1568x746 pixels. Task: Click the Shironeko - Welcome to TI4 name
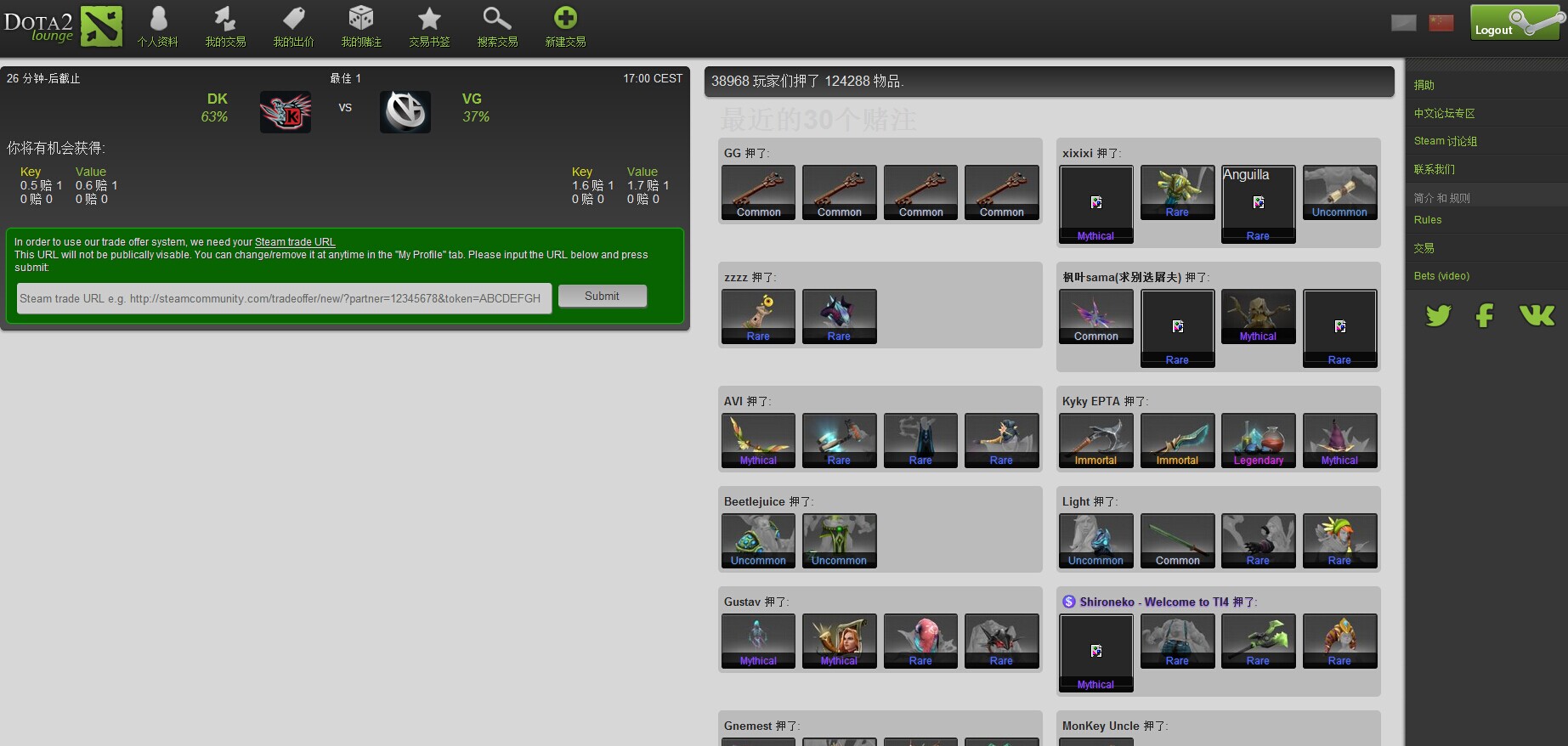(1154, 602)
